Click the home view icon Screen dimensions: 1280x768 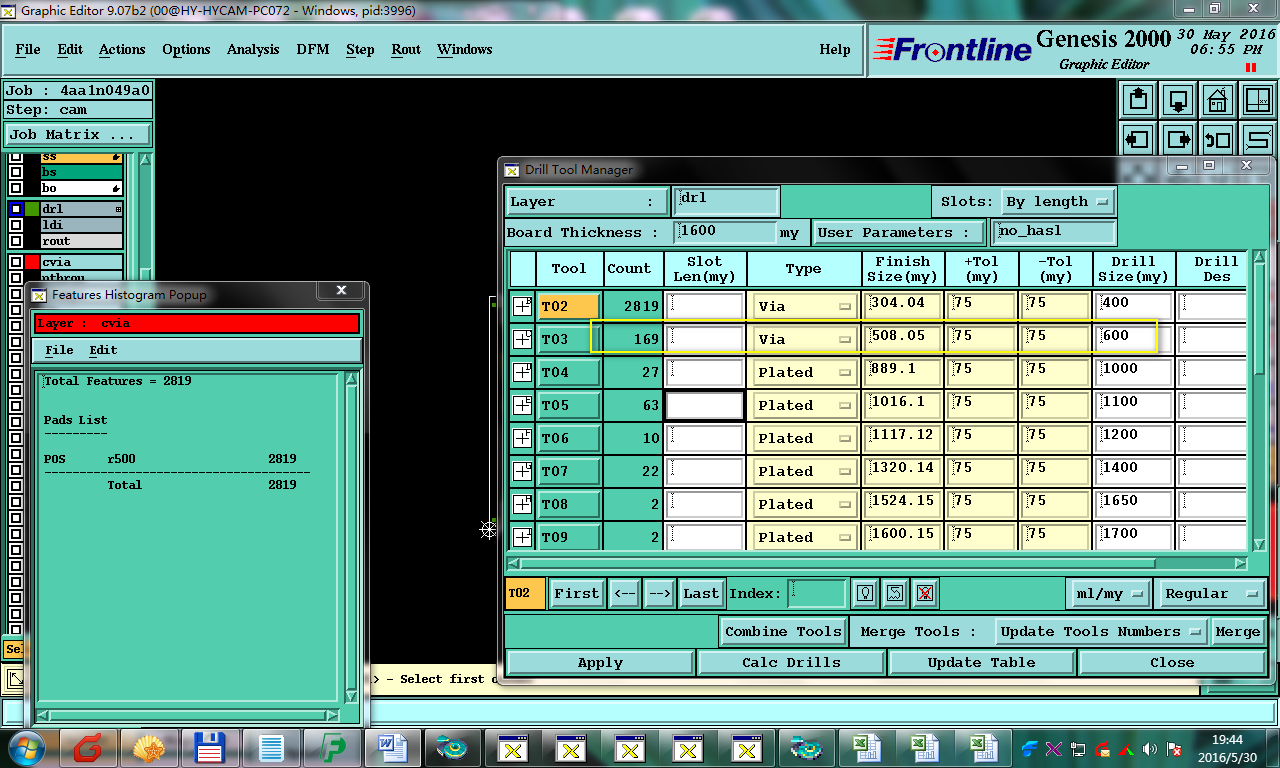pos(1217,100)
